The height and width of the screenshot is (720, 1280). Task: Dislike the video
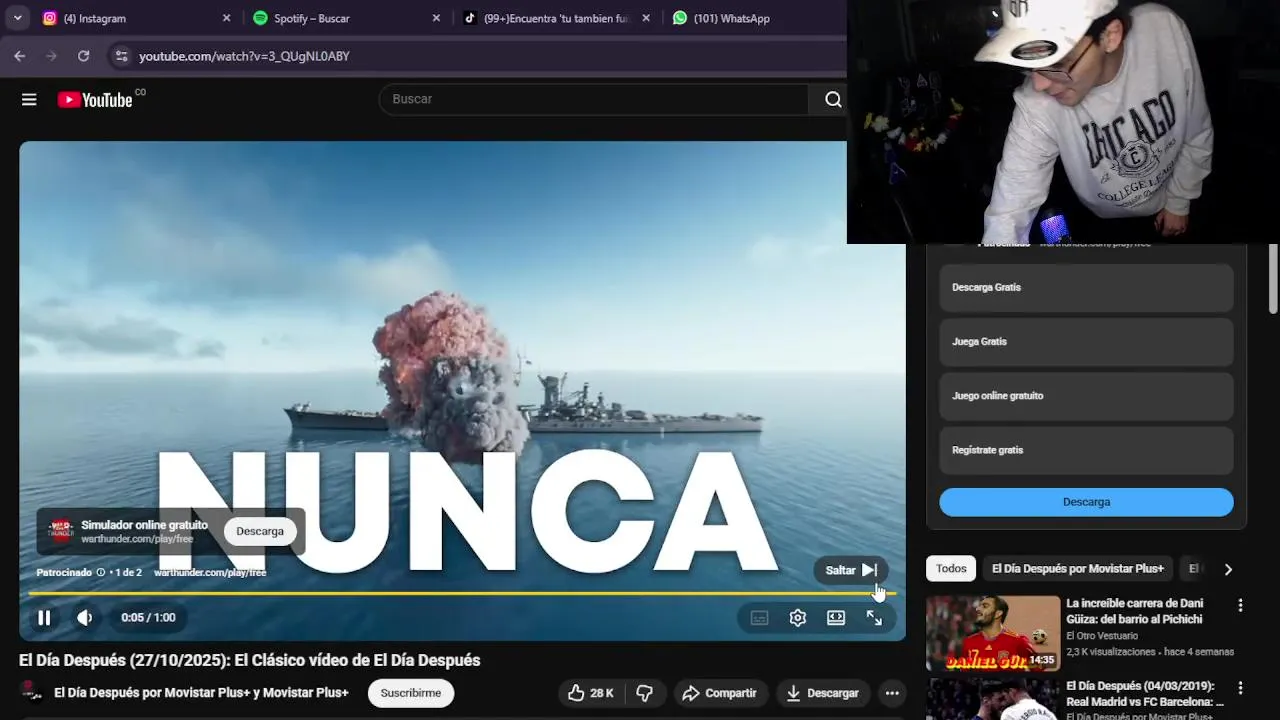coord(645,693)
